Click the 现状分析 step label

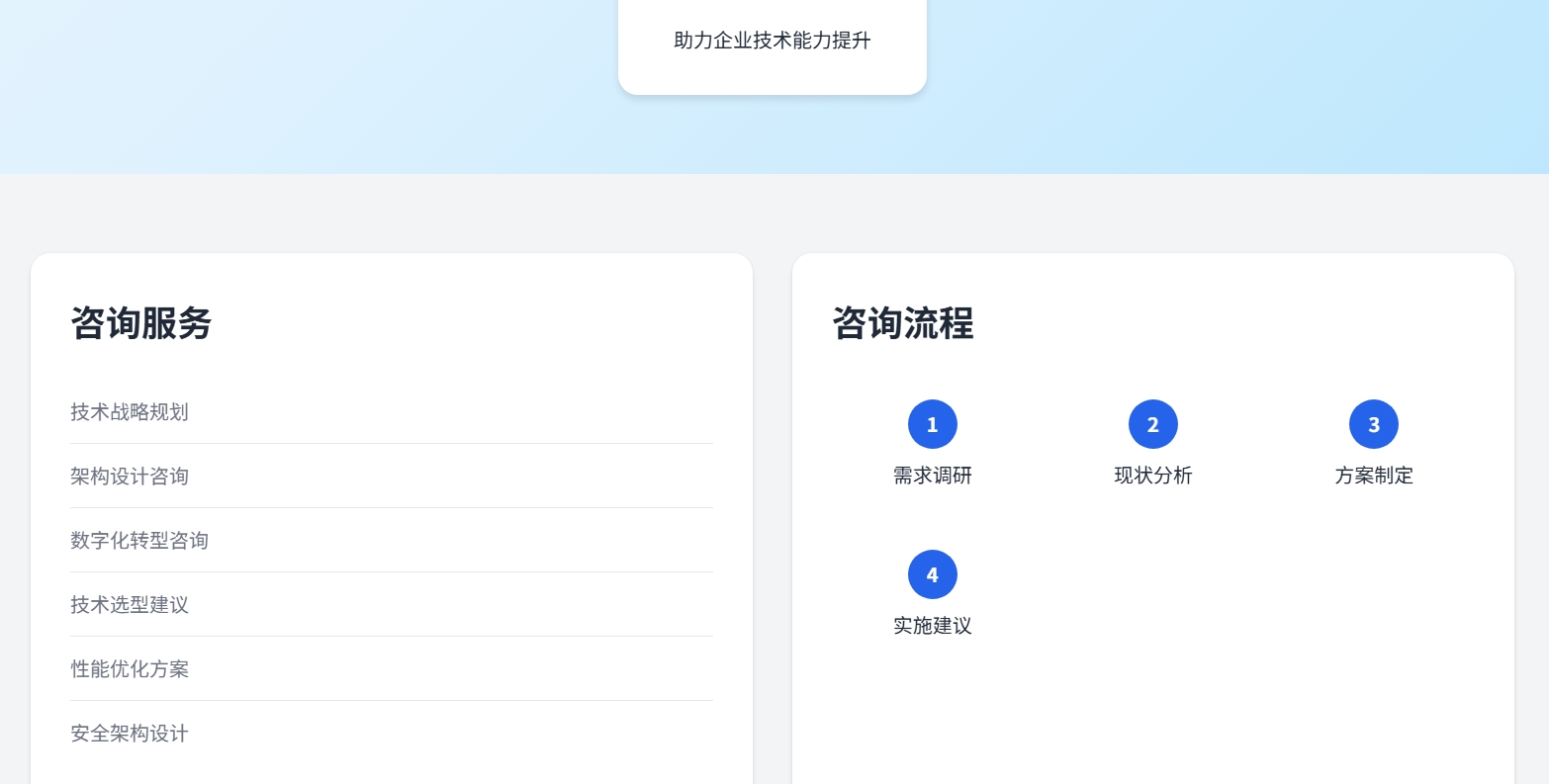(x=1152, y=476)
